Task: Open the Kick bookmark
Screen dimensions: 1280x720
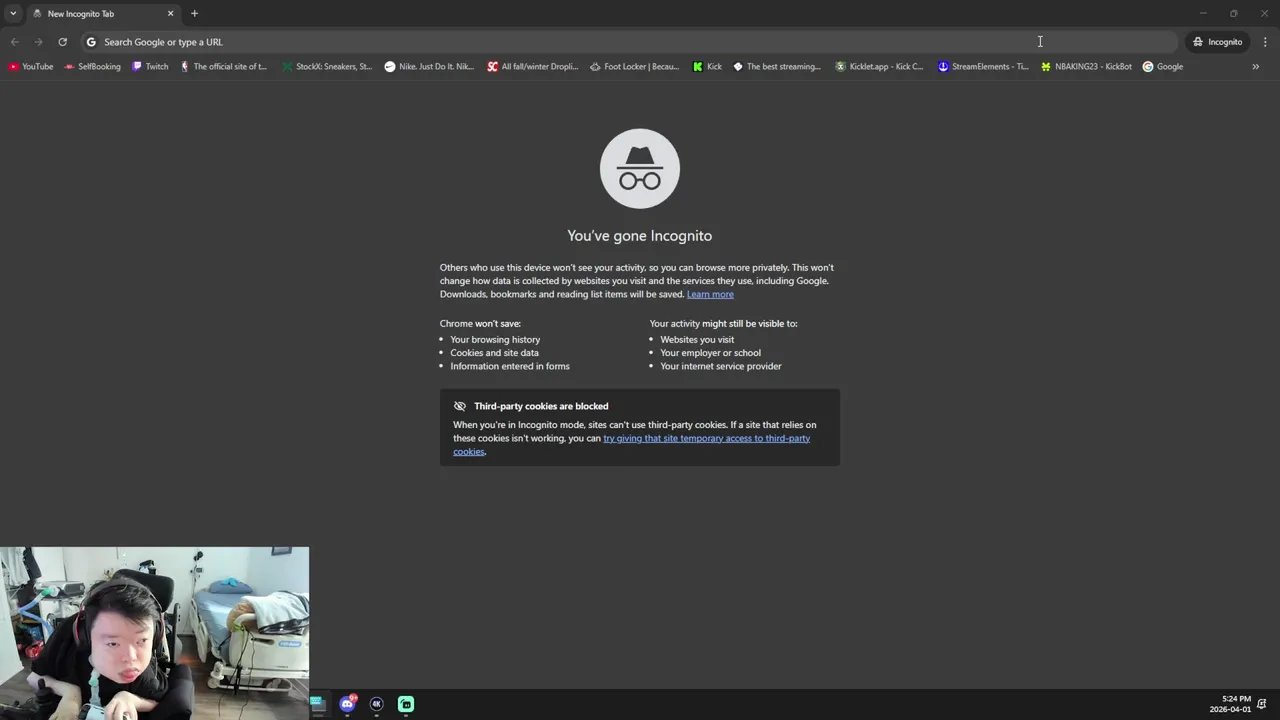Action: pyautogui.click(x=707, y=67)
